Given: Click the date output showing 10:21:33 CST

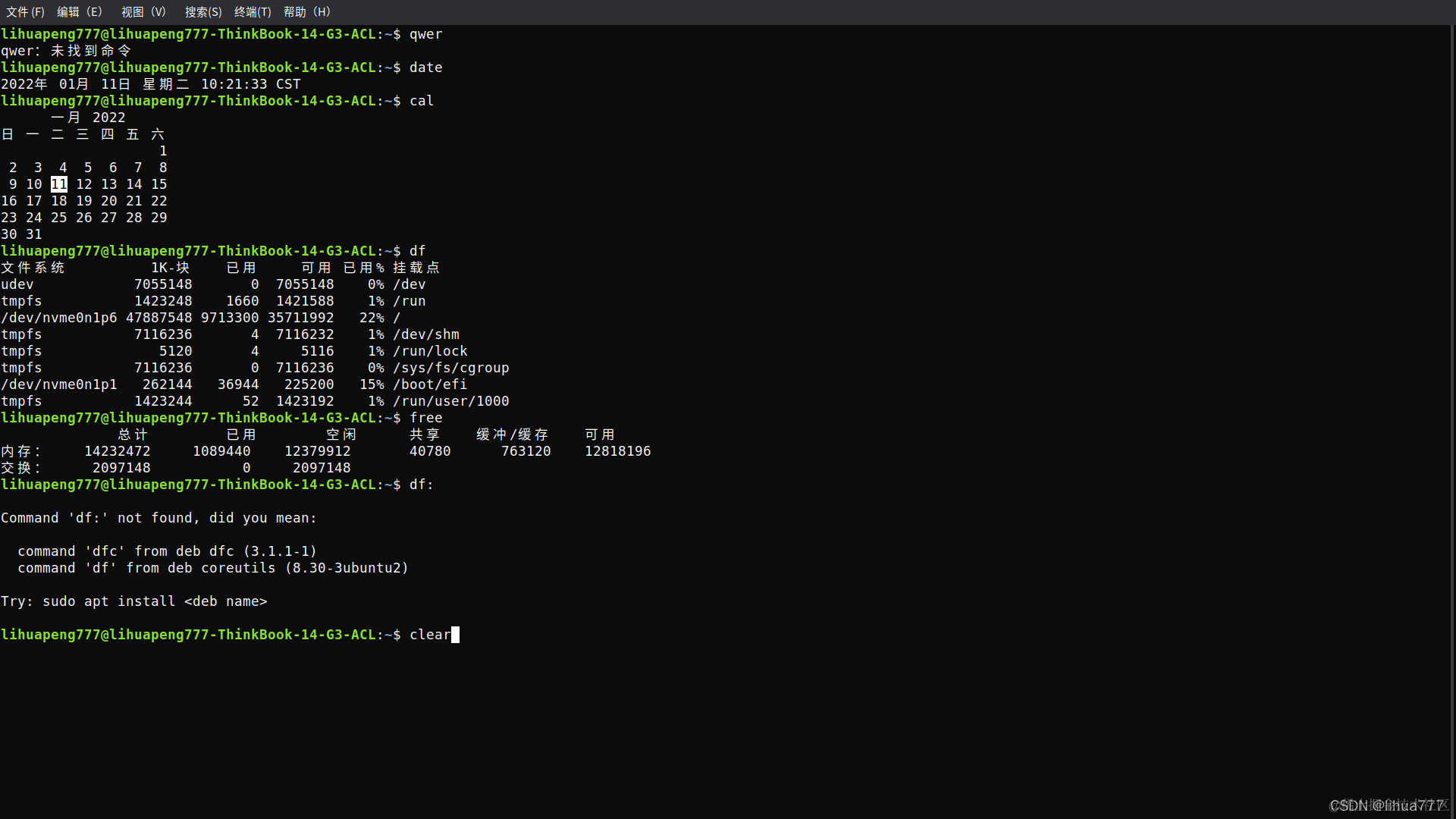Looking at the screenshot, I should (x=151, y=84).
